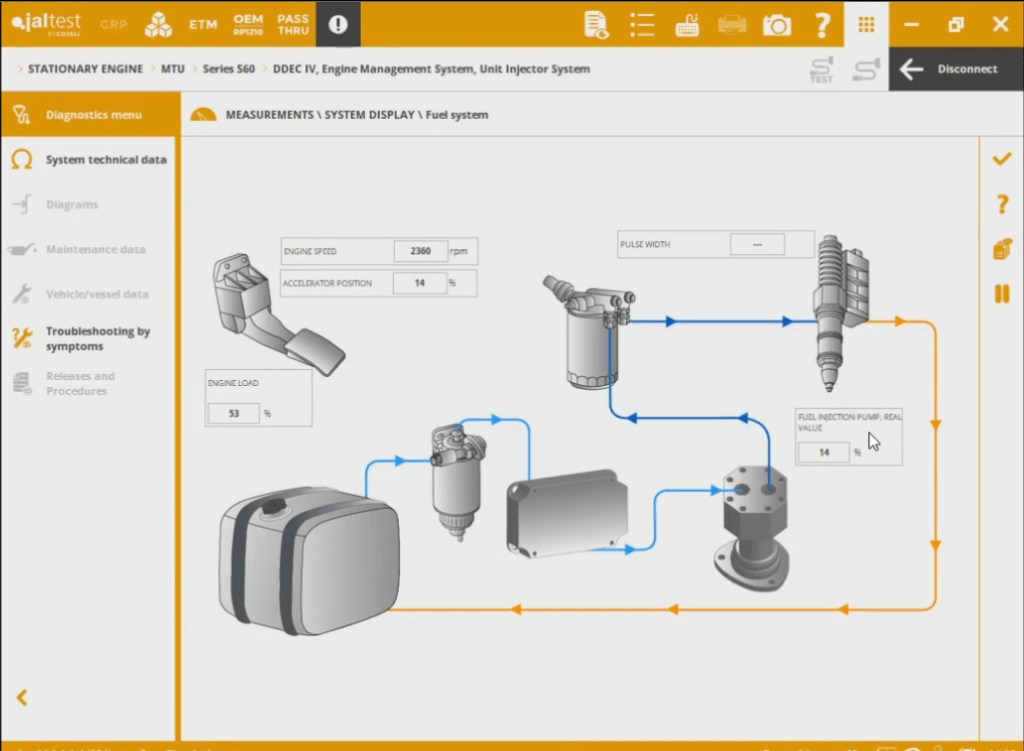Screen dimensions: 1024x751
Task: Open the grid applications menu icon
Action: [866, 23]
